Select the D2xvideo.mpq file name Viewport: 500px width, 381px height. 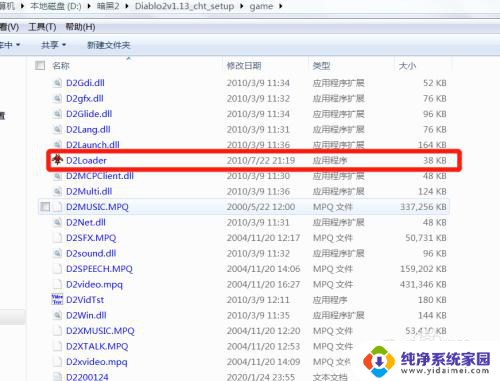click(x=97, y=362)
